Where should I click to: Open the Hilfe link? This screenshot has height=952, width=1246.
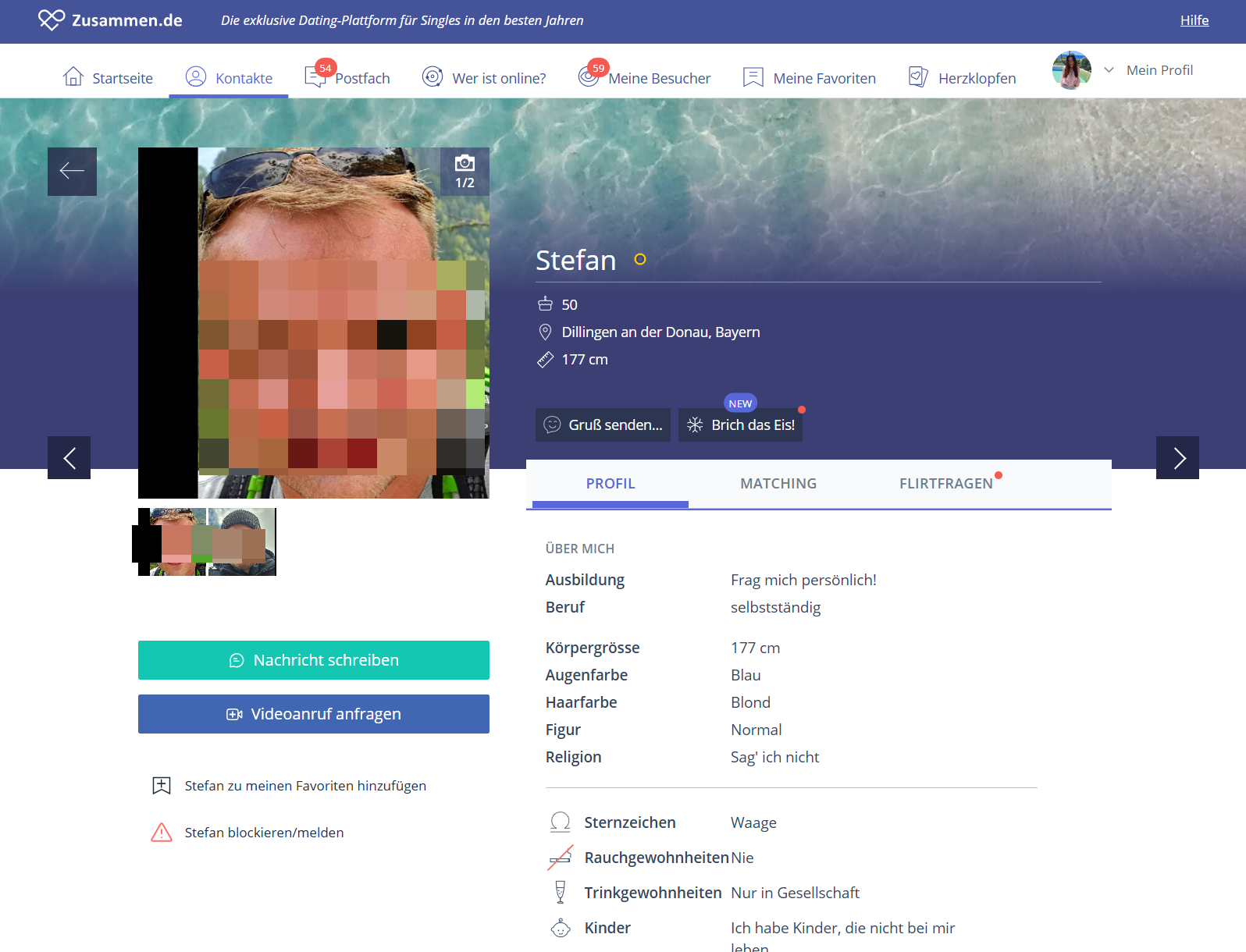[x=1194, y=20]
